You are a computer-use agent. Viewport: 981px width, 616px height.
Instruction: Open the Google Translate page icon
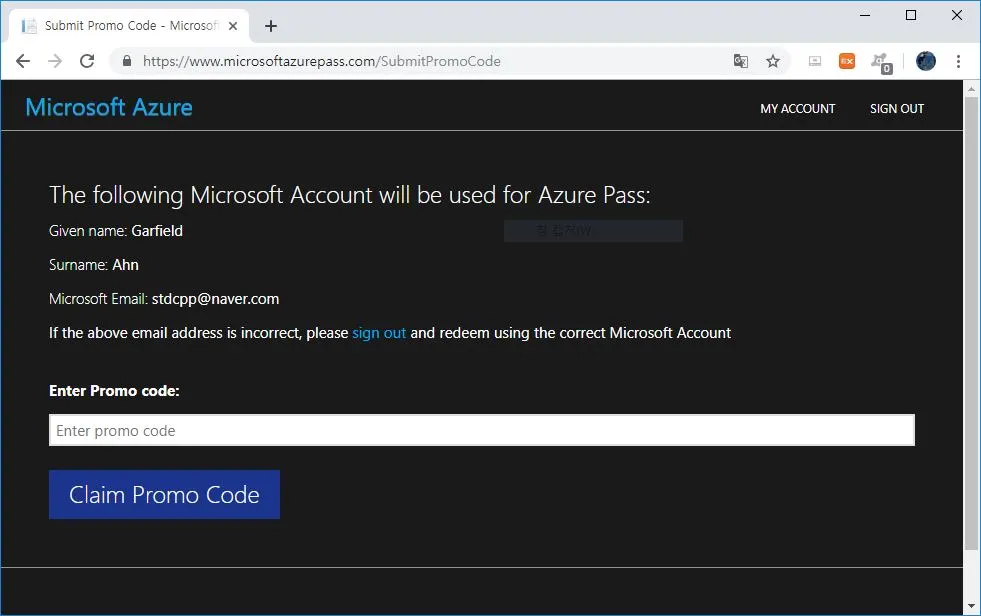[x=741, y=61]
